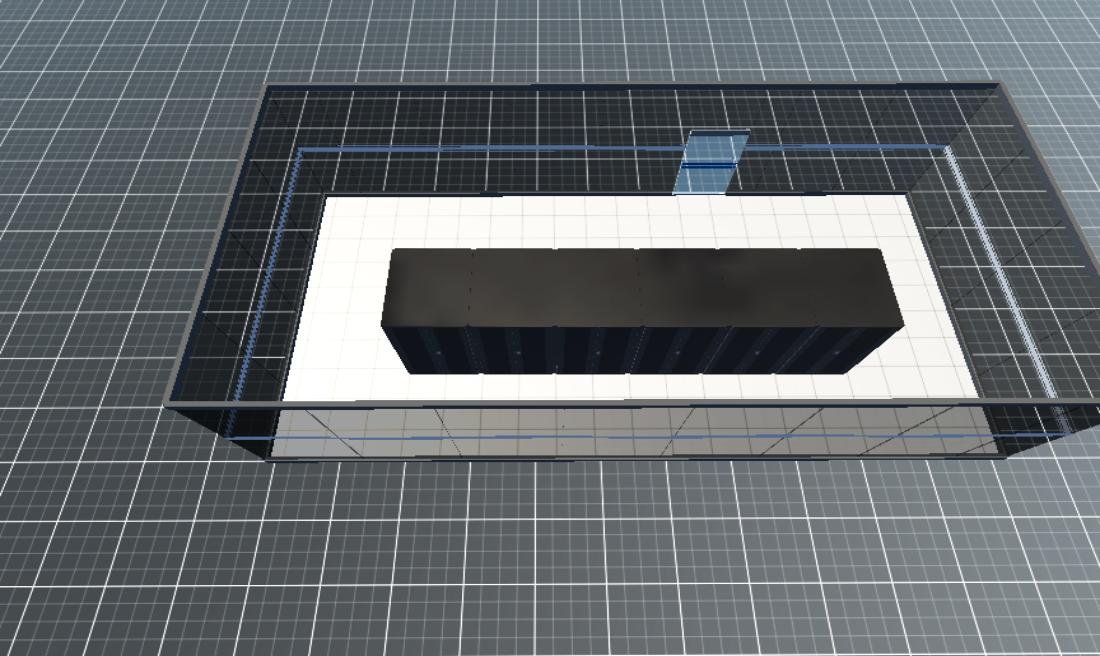Click the blue stripe on the back wall
The width and height of the screenshot is (1100, 656).
pos(500,149)
